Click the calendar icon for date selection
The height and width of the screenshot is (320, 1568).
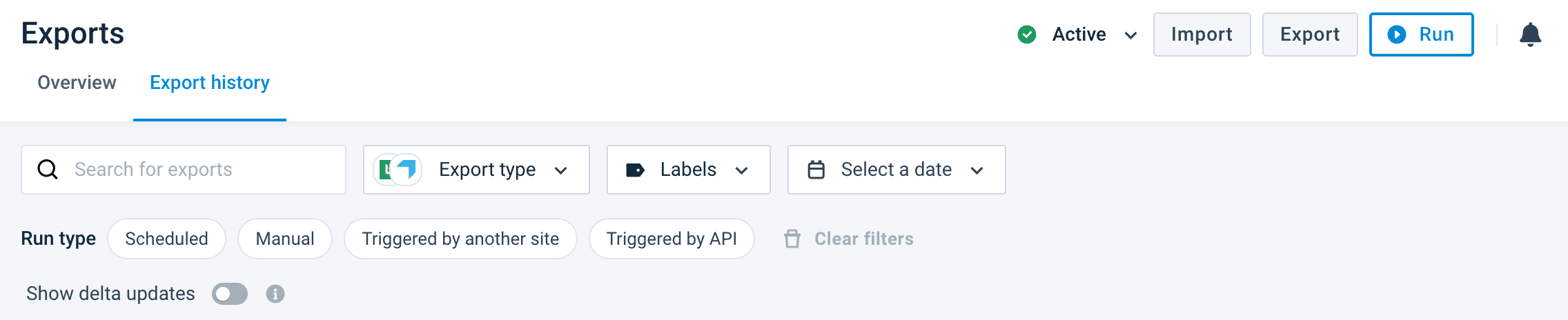[816, 170]
